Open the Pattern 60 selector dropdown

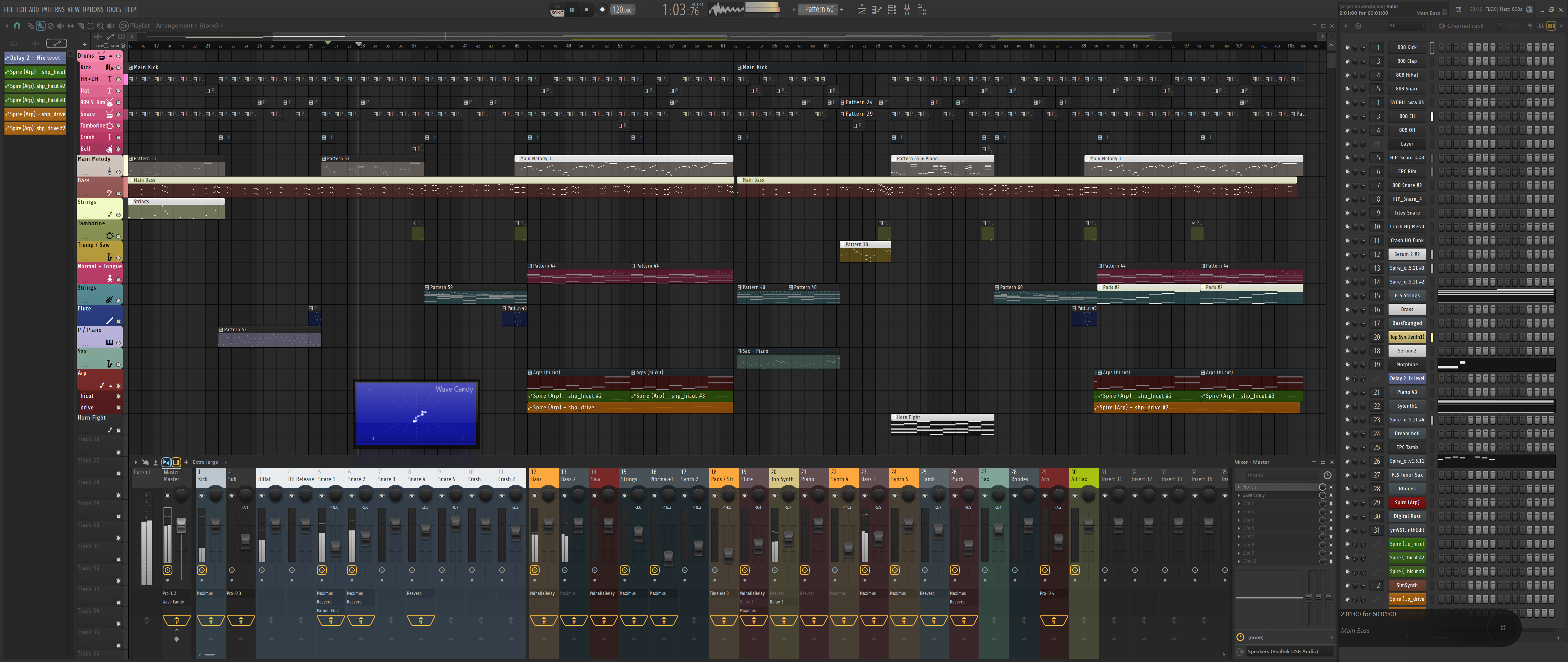pyautogui.click(x=819, y=10)
